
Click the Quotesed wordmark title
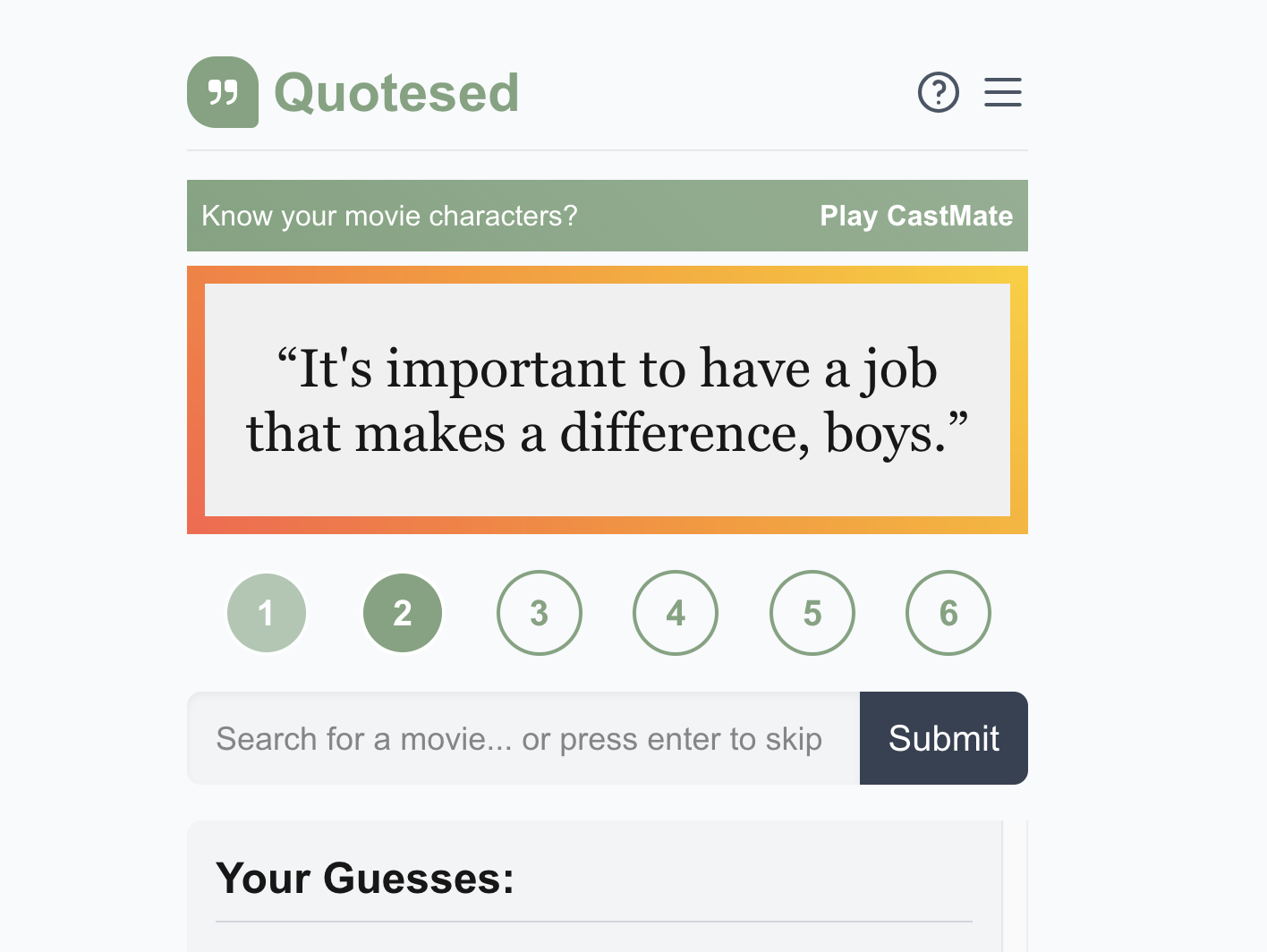point(396,92)
